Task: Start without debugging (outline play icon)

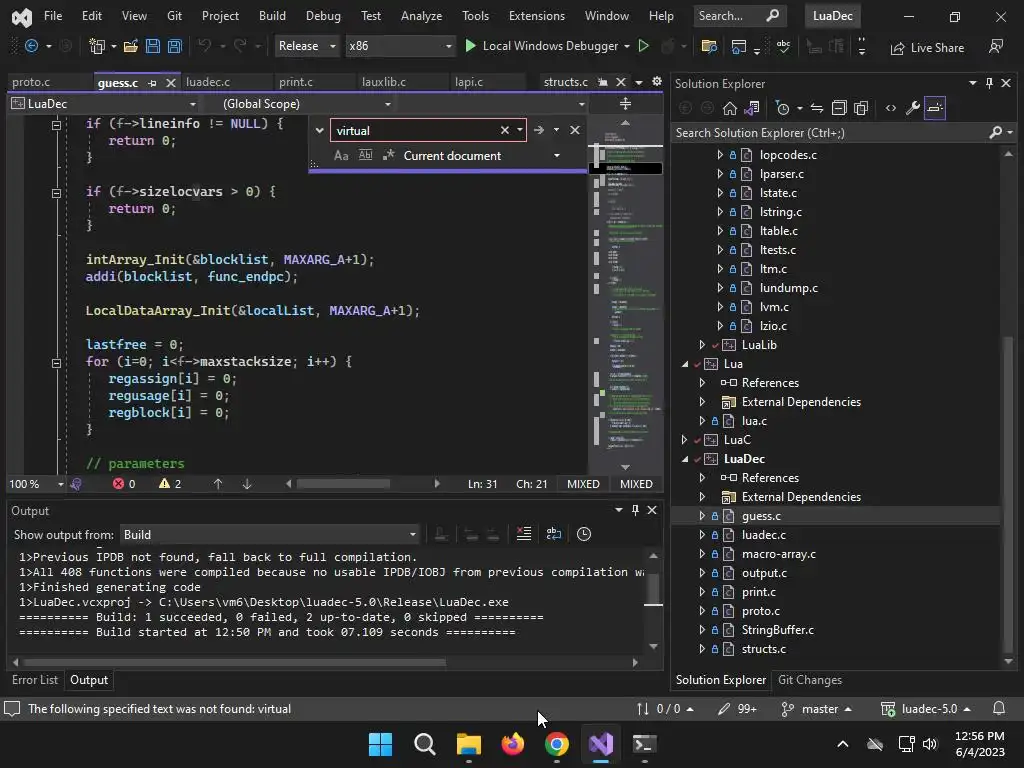Action: pos(643,46)
